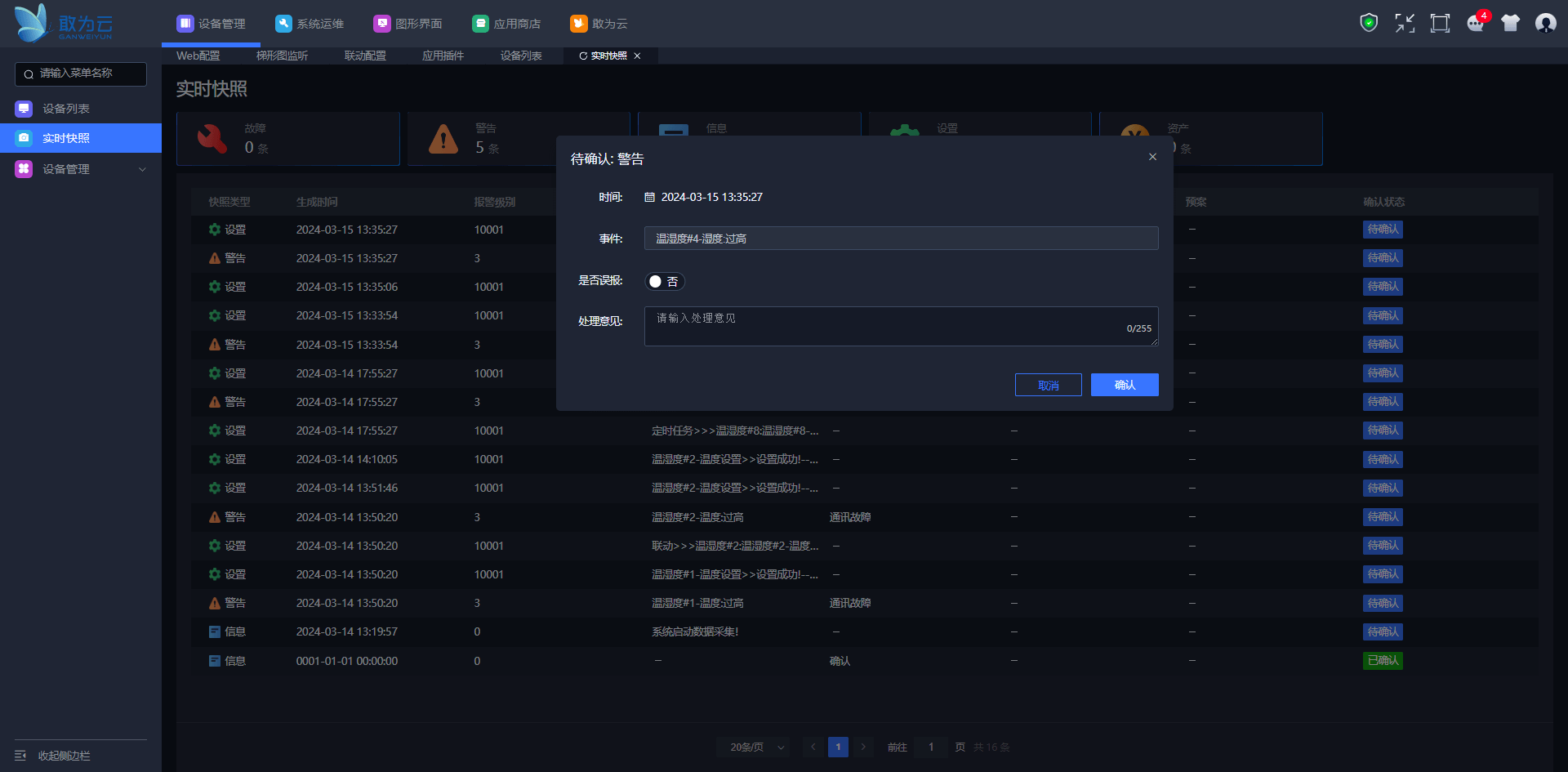
Task: Click the menu name search box
Action: point(81,74)
